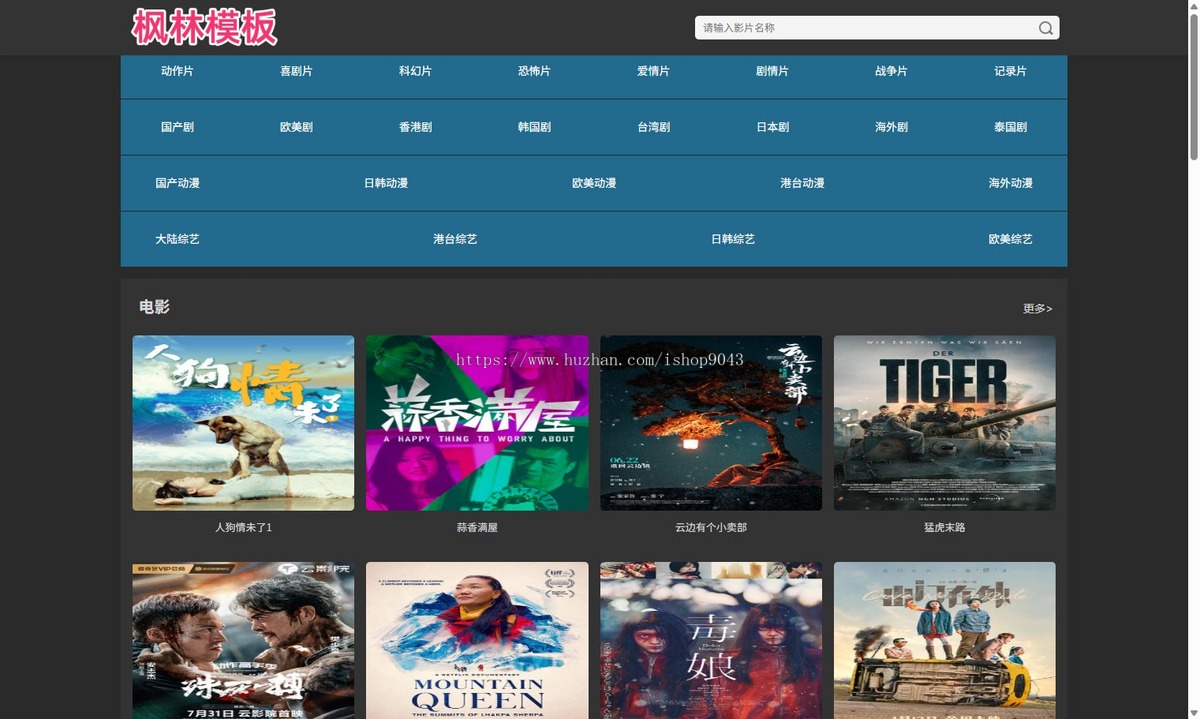
Task: Go to the 日韩综艺 category
Action: pos(733,239)
